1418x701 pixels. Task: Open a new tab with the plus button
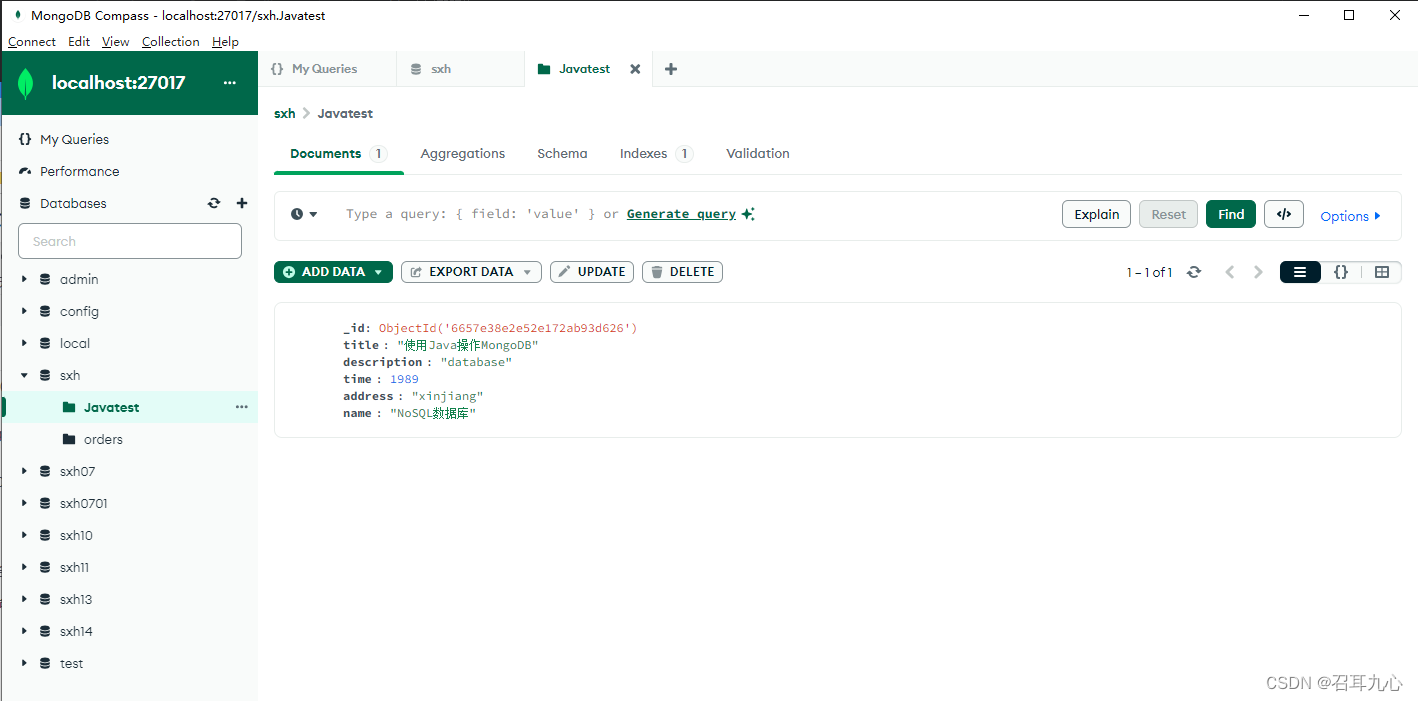[x=670, y=69]
